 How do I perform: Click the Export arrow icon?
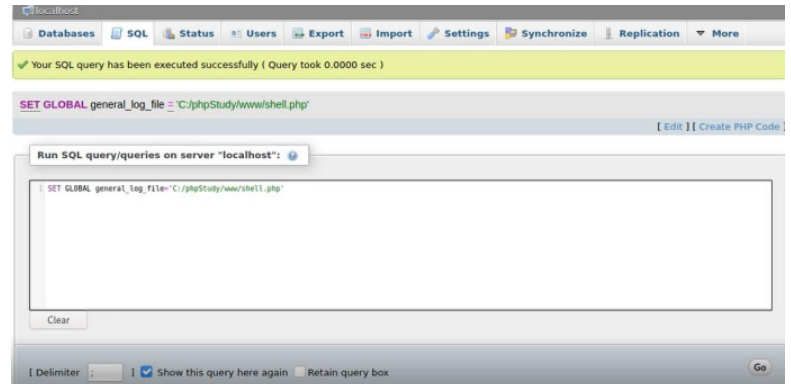click(299, 34)
